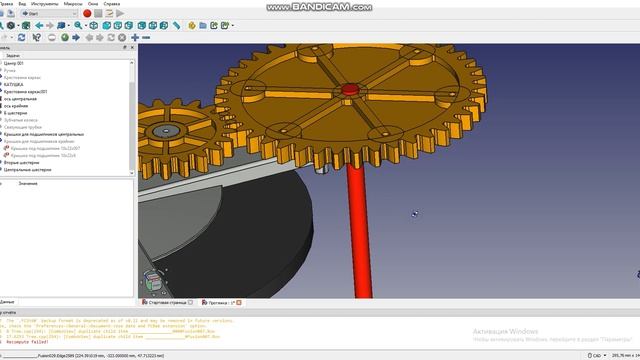Run the macro with the gray play arrow
The image size is (640, 360).
(120, 13)
